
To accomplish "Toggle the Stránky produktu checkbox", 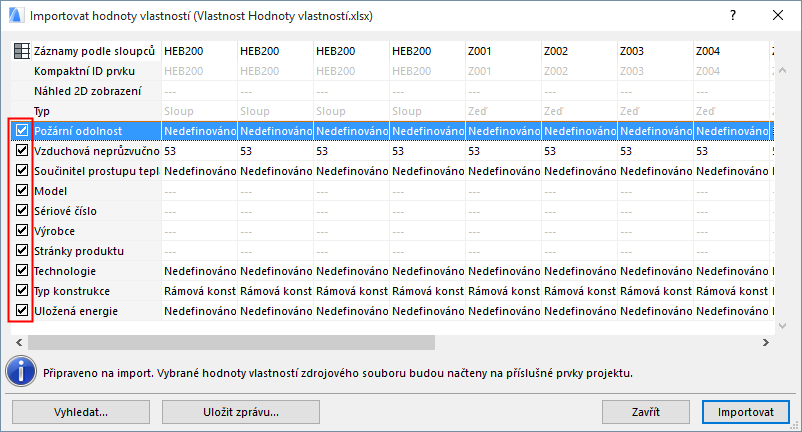I will (21, 250).
